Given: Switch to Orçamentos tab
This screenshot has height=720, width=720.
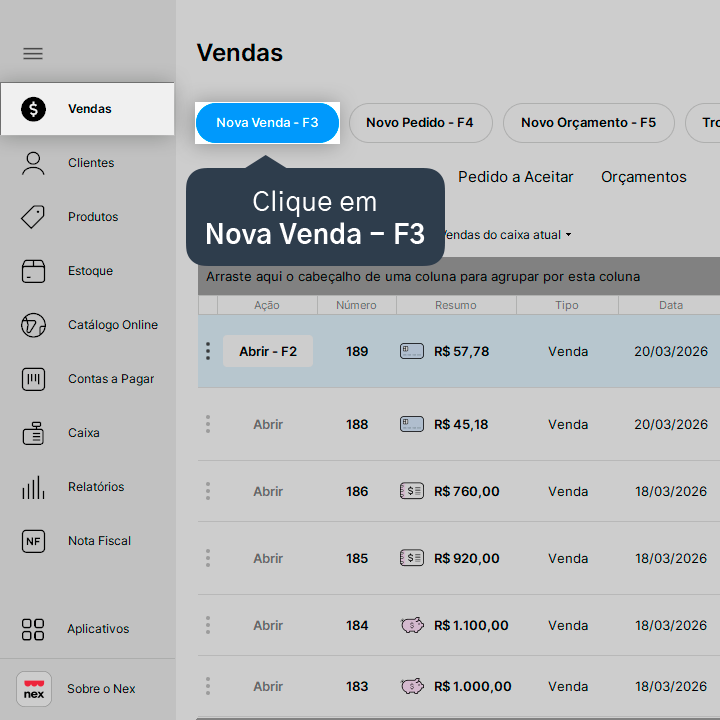Looking at the screenshot, I should [x=644, y=177].
